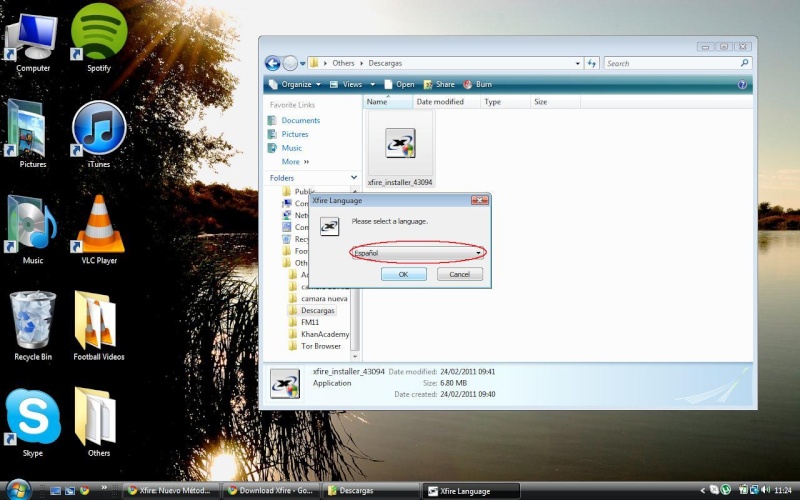Sort by the Name column header
This screenshot has height=500, width=800.
click(388, 102)
